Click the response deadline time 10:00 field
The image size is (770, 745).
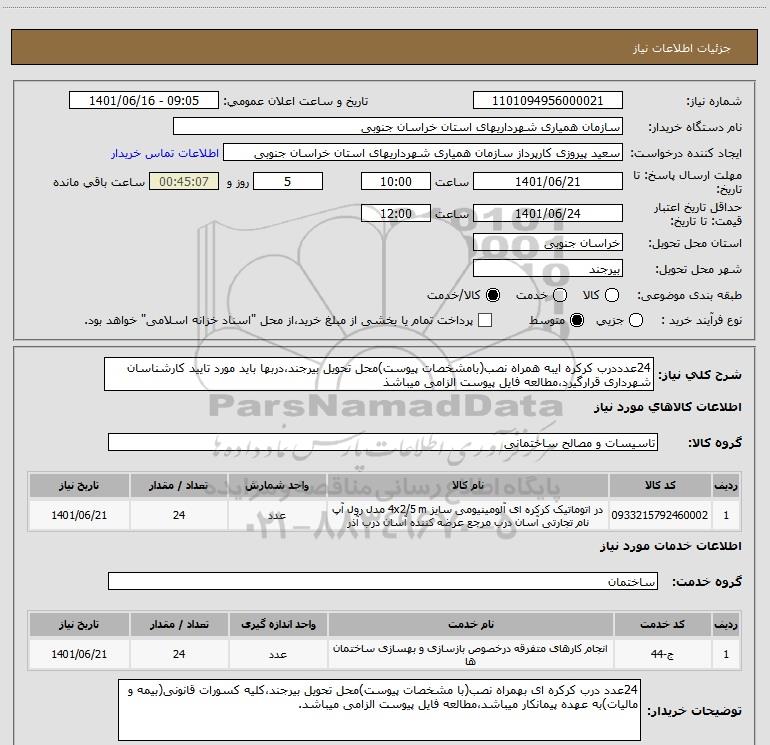[x=396, y=181]
